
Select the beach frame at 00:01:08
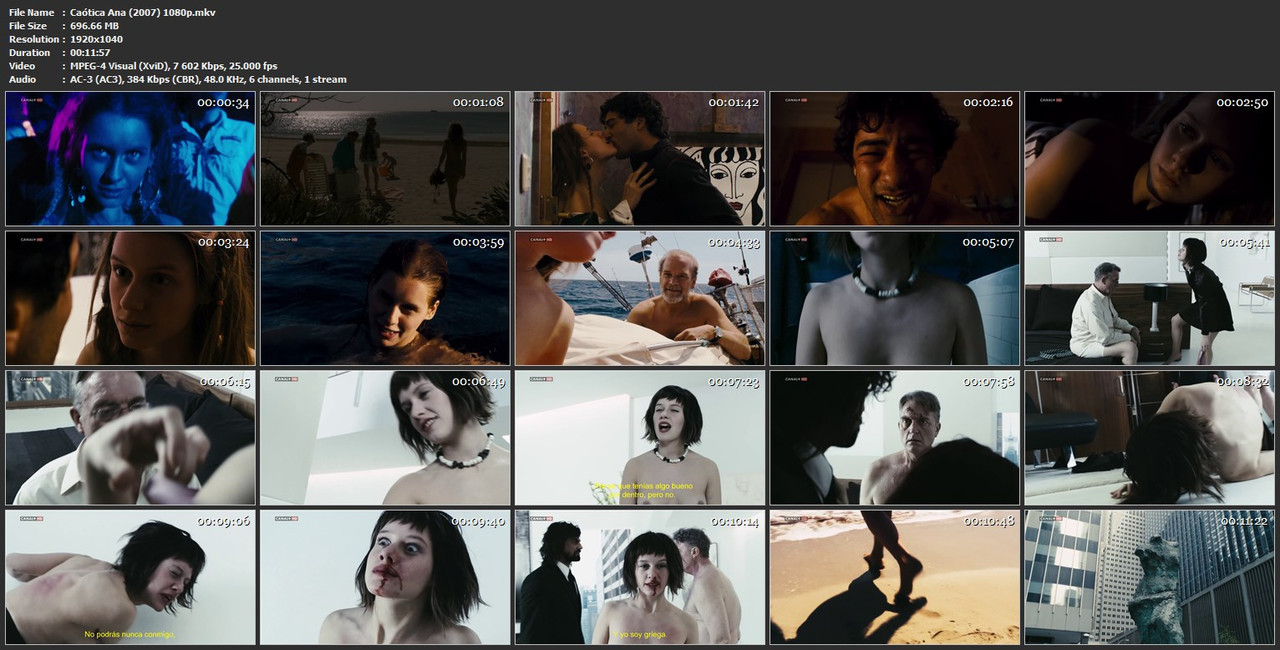pyautogui.click(x=385, y=159)
